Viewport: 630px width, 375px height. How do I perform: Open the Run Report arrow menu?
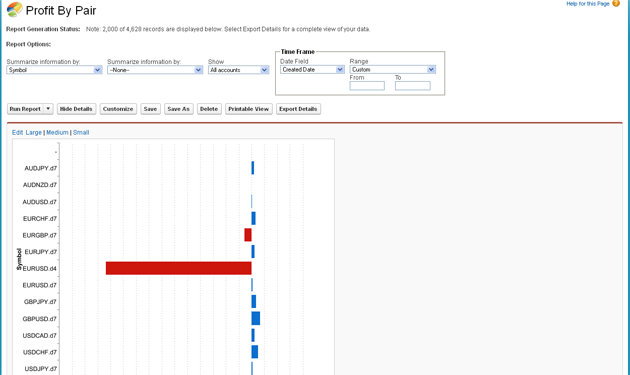click(x=48, y=109)
